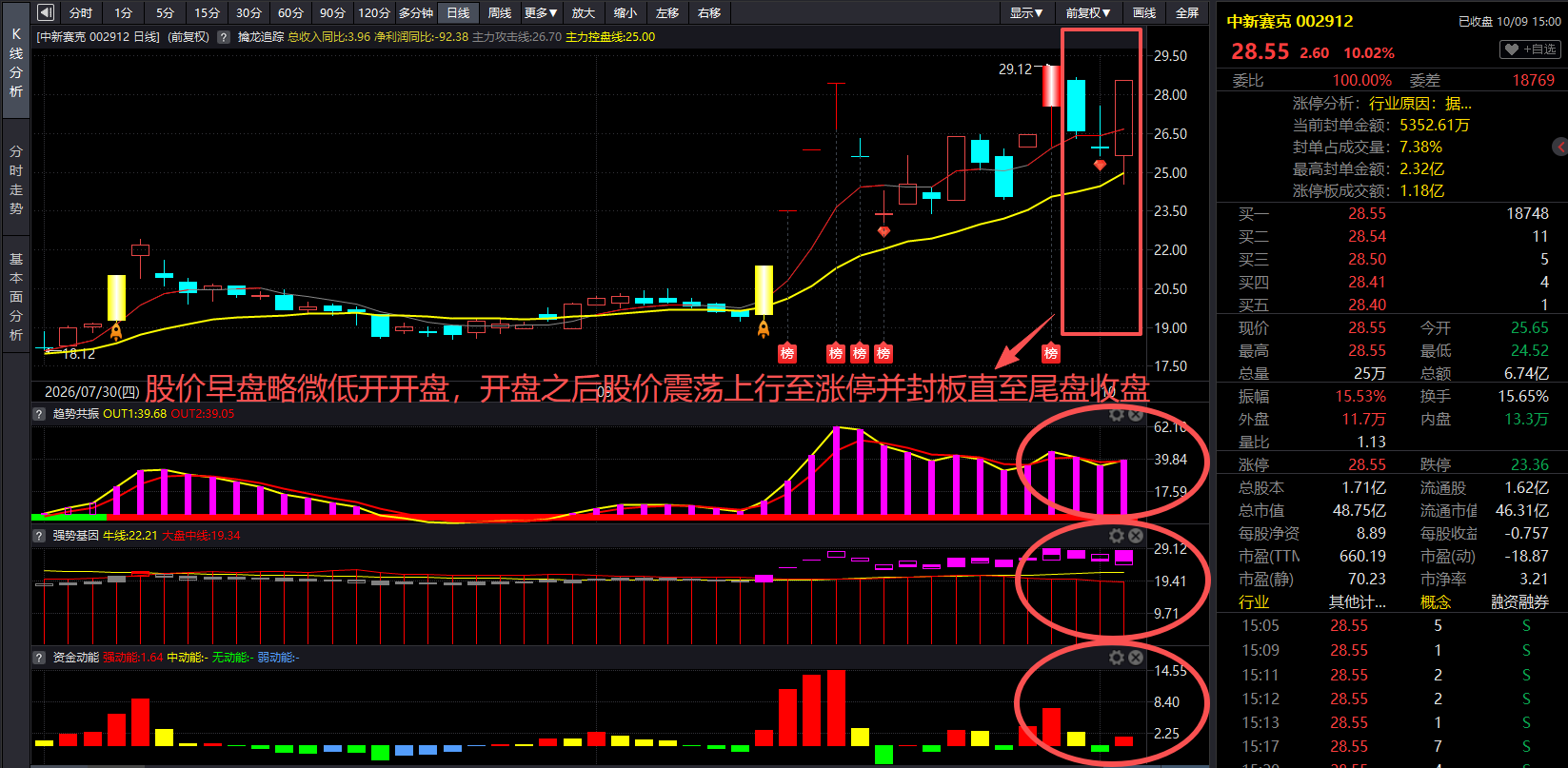Switch to the 90分 period
This screenshot has width=1568, height=768.
(332, 12)
